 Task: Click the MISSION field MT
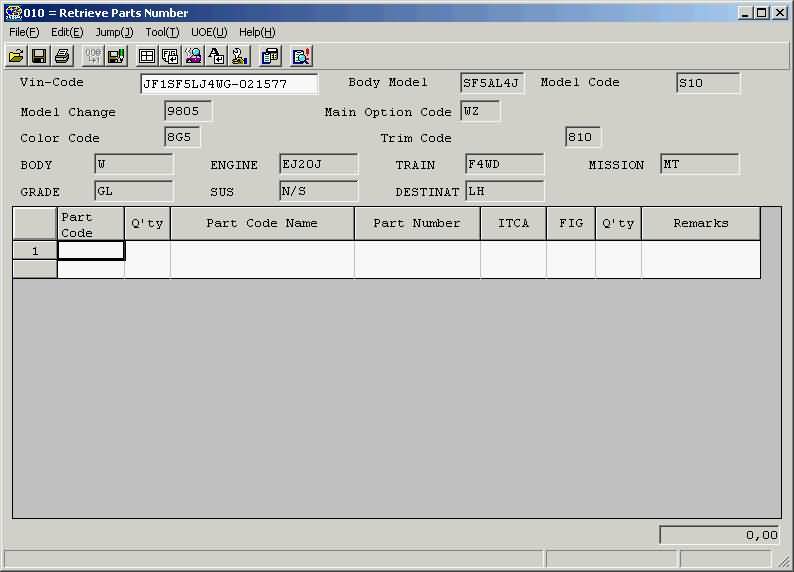pos(700,164)
